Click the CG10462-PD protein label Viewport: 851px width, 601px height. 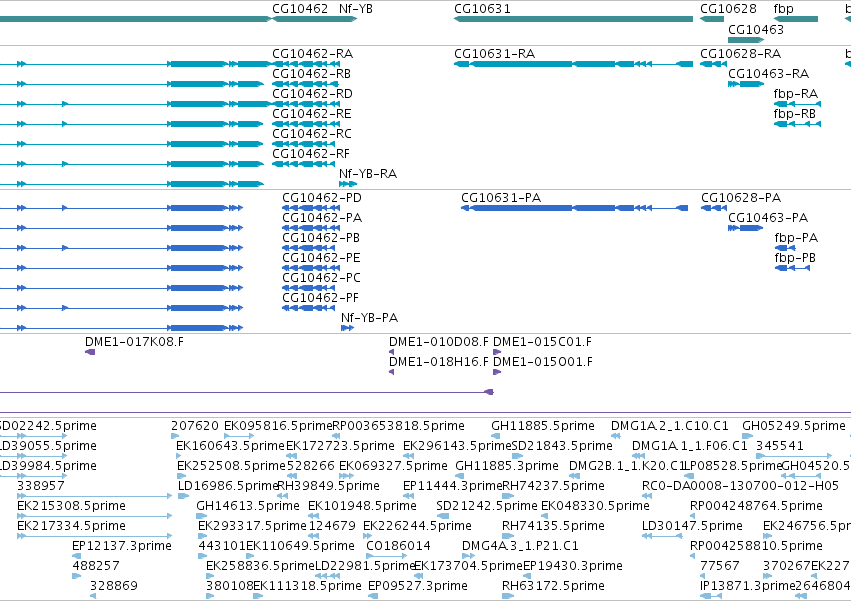tap(322, 198)
